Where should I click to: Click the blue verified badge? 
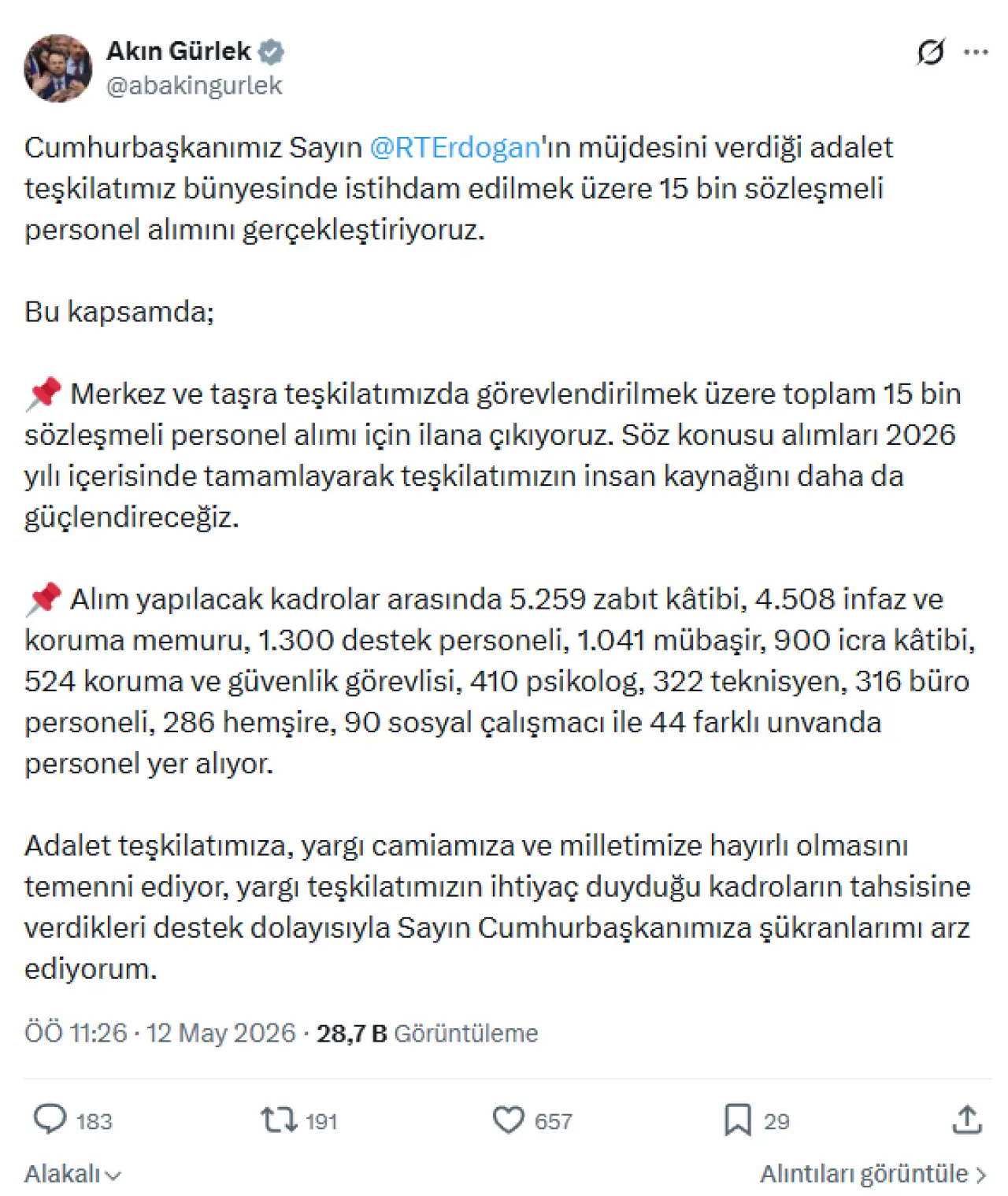pos(272,52)
